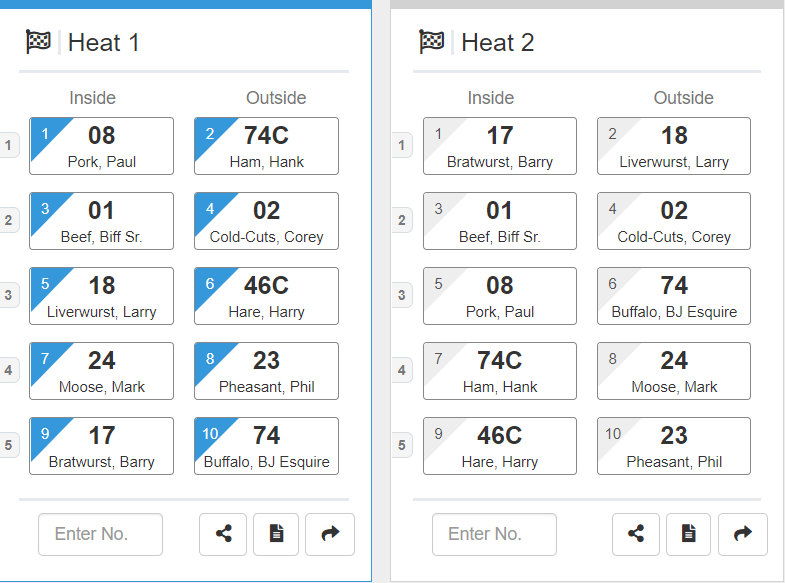Click row 3 label in Heat 1
Screen dimensions: 785x583
click(x=8, y=296)
